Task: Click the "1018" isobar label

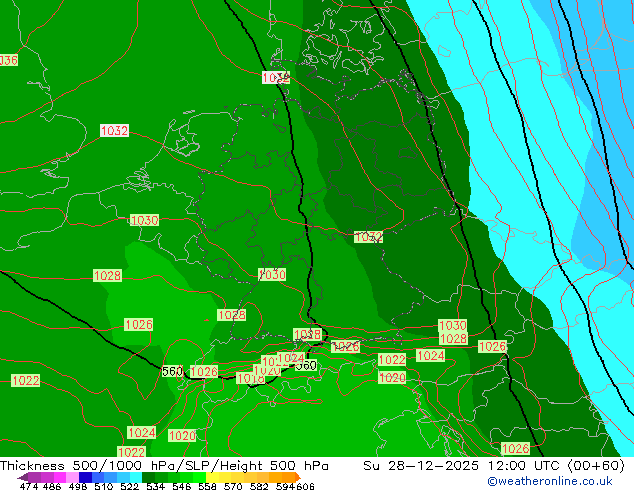Action: pos(251,378)
